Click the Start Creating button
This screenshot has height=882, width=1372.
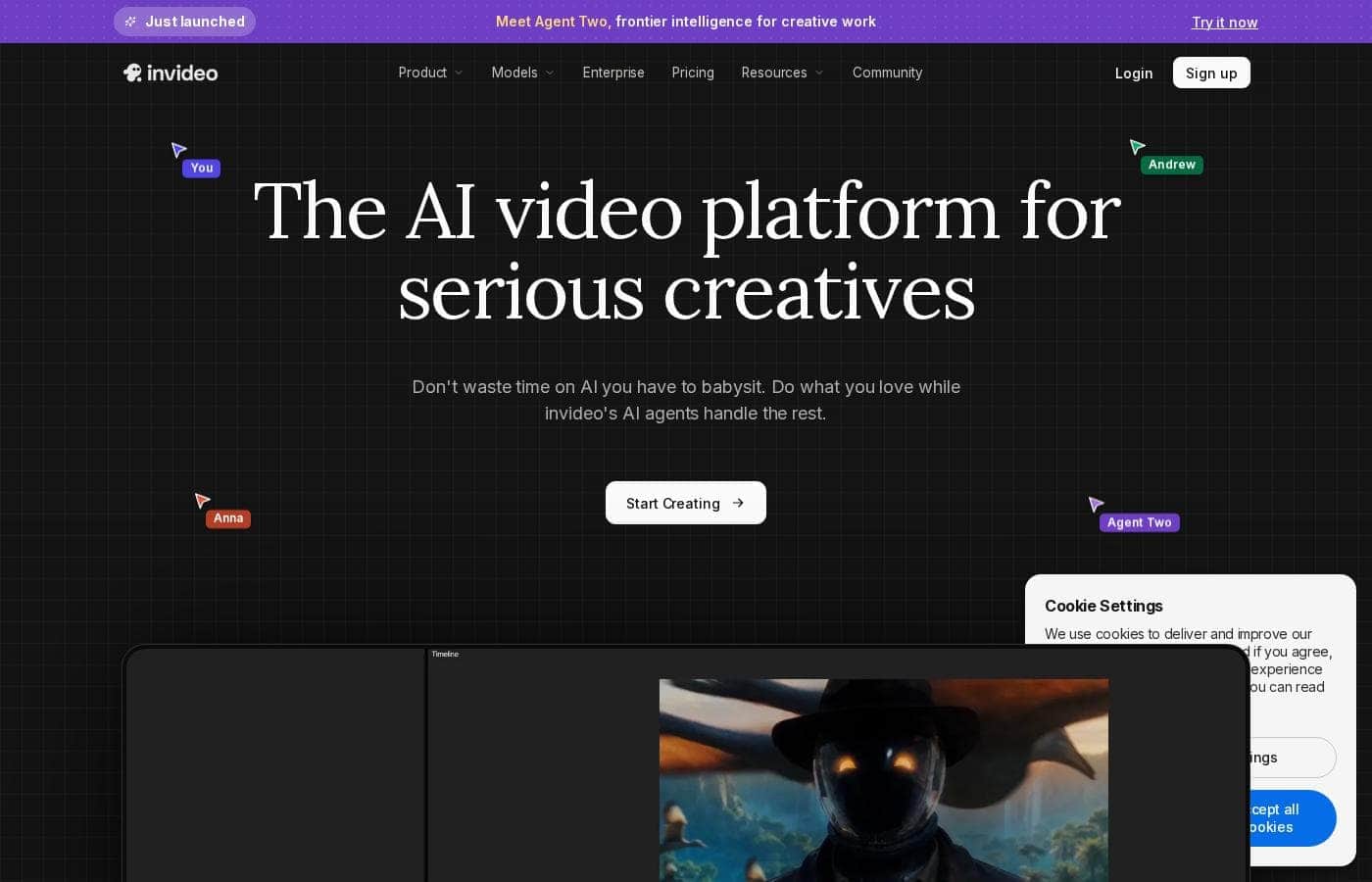pyautogui.click(x=686, y=503)
